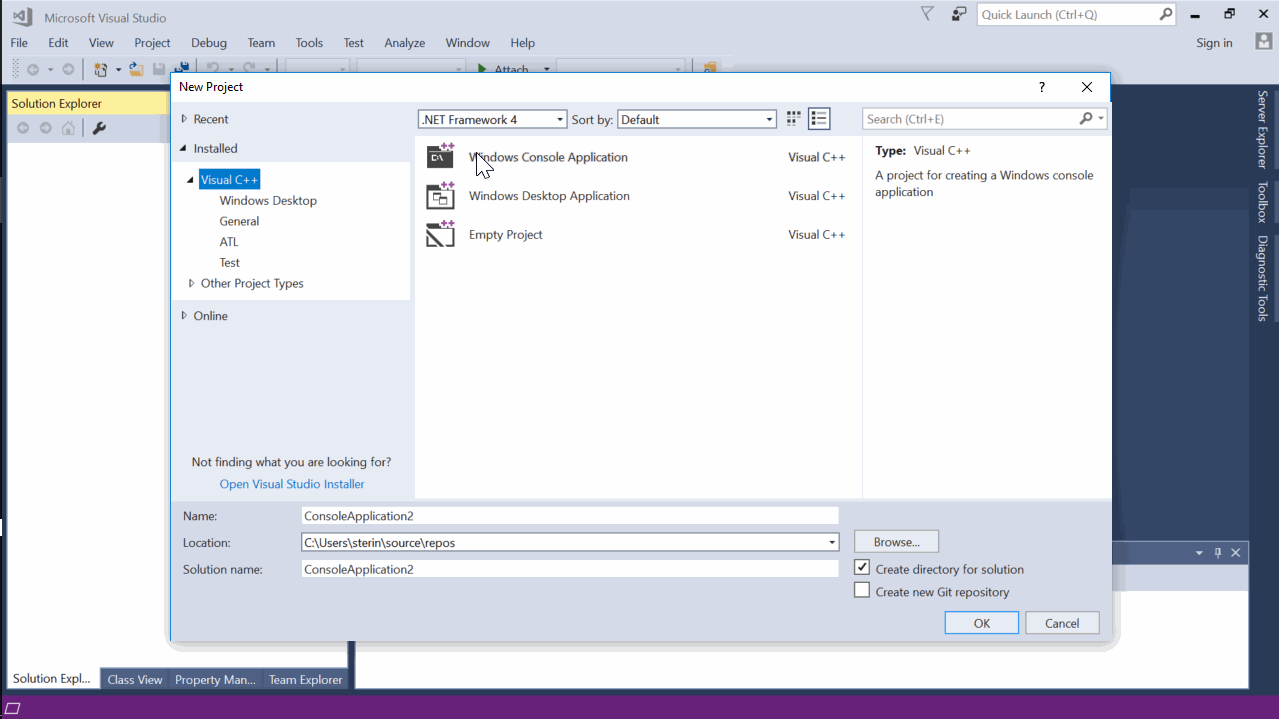Open the Edit menu
The width and height of the screenshot is (1279, 719).
[x=58, y=42]
